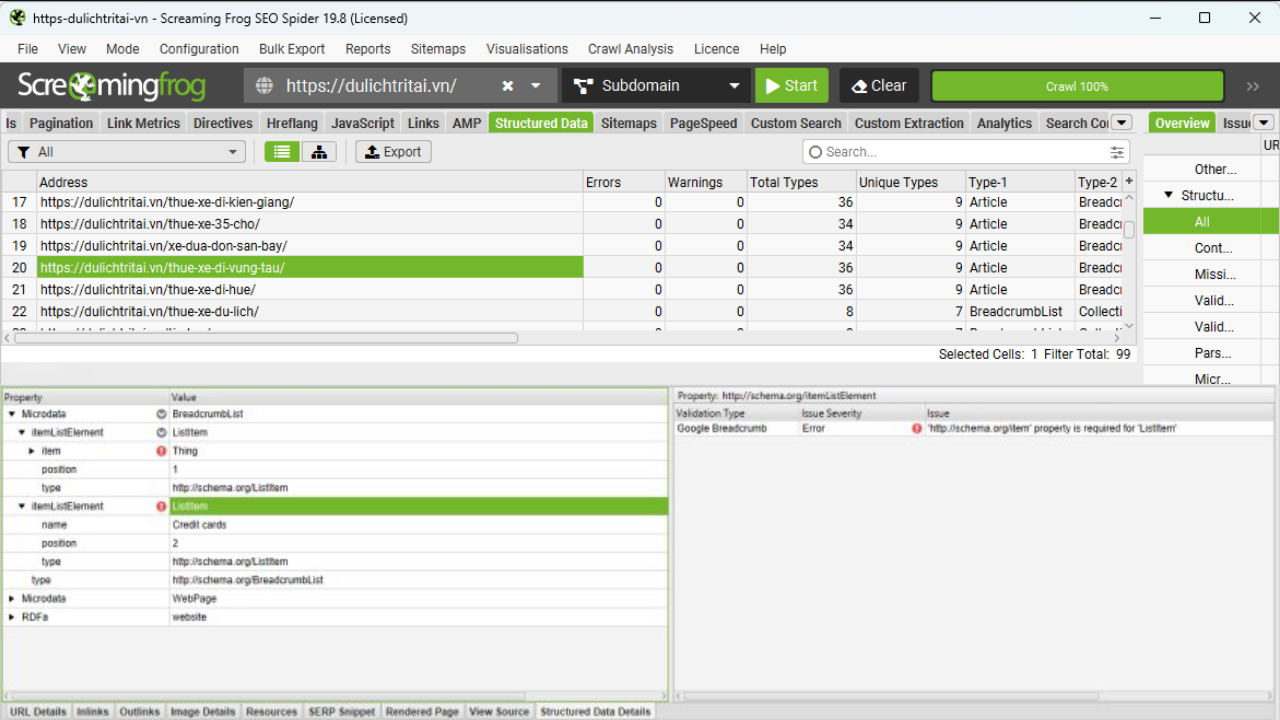Screen dimensions: 1280x720
Task: Open search filter options icon
Action: [x=1116, y=152]
